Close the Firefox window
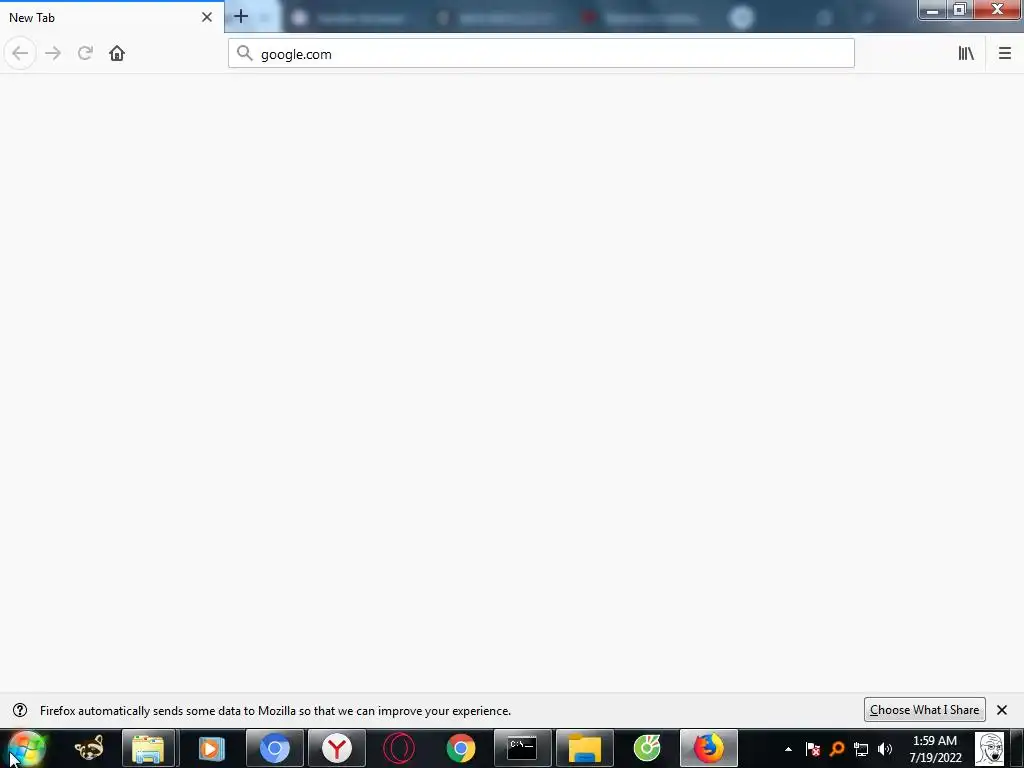Image resolution: width=1024 pixels, height=768 pixels. pos(997,10)
